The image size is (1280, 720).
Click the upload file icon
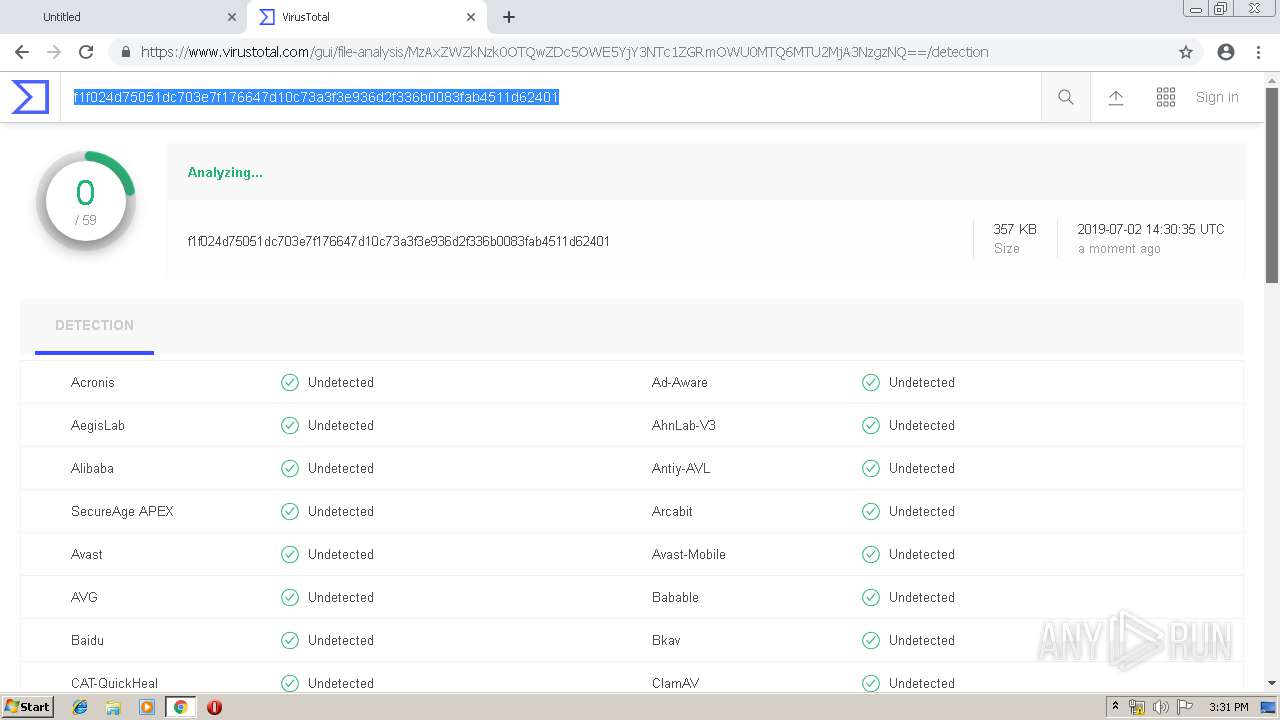[x=1116, y=97]
